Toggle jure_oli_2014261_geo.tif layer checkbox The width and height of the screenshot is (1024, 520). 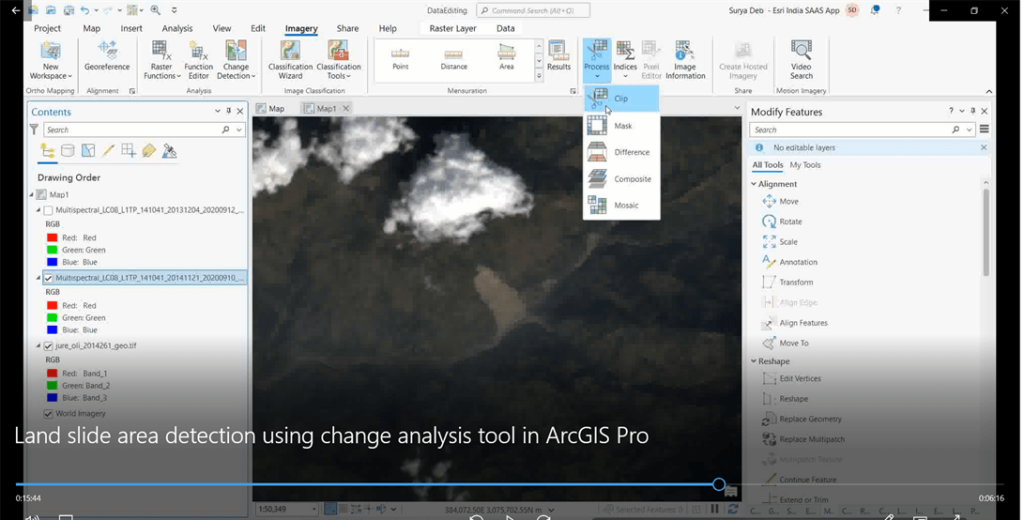coord(48,346)
